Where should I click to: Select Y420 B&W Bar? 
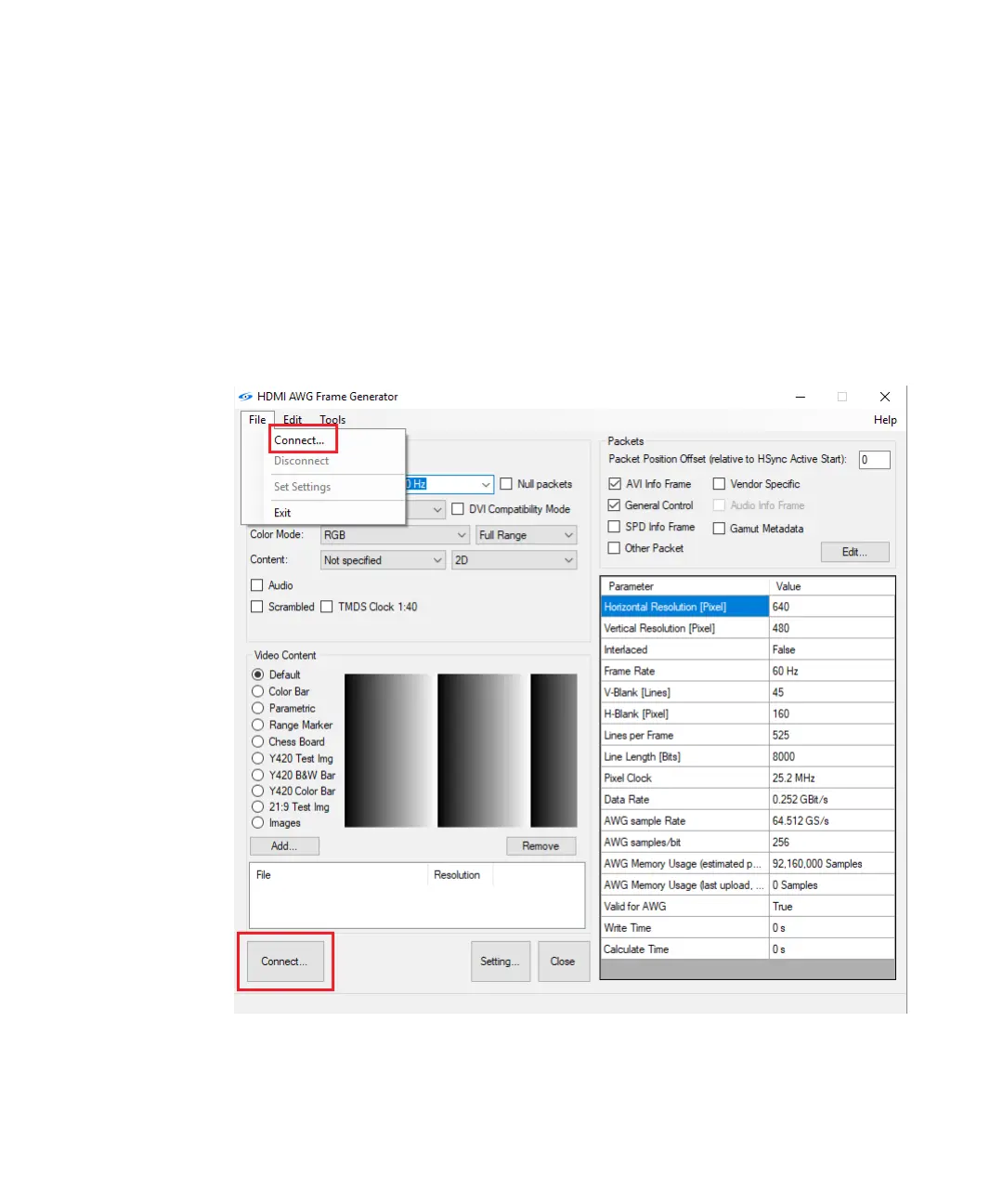pyautogui.click(x=258, y=775)
